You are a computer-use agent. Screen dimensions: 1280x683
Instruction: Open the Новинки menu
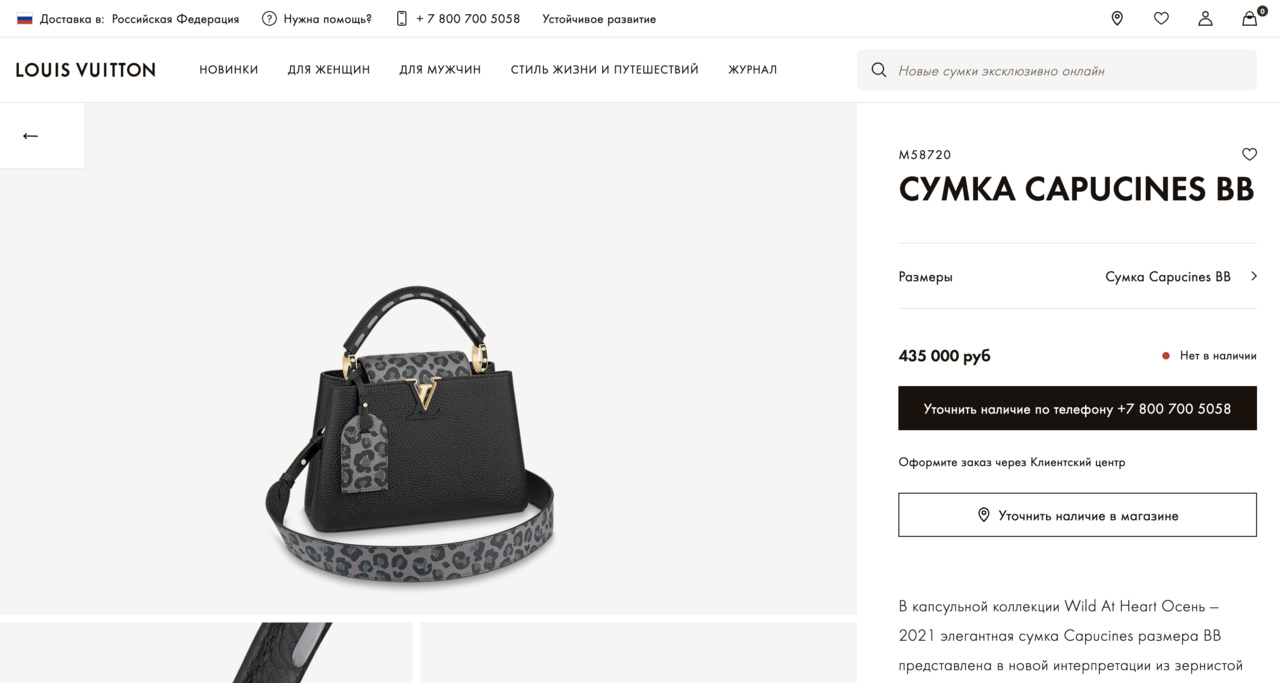(x=229, y=70)
